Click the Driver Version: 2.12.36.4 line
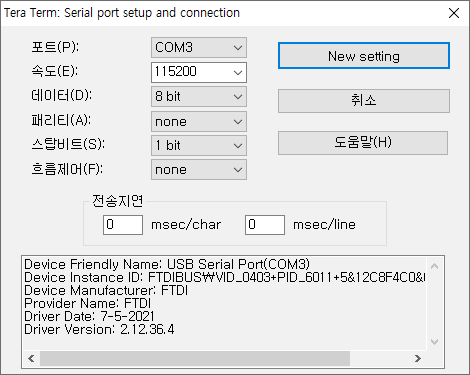The width and height of the screenshot is (470, 375). 99,329
